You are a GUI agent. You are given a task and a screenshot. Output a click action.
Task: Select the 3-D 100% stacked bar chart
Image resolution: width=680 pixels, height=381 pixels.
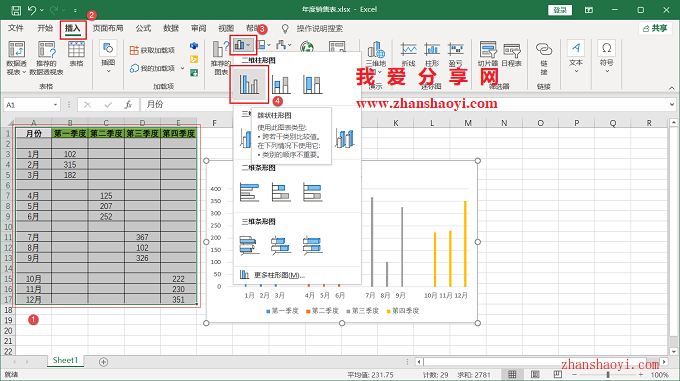pos(312,245)
